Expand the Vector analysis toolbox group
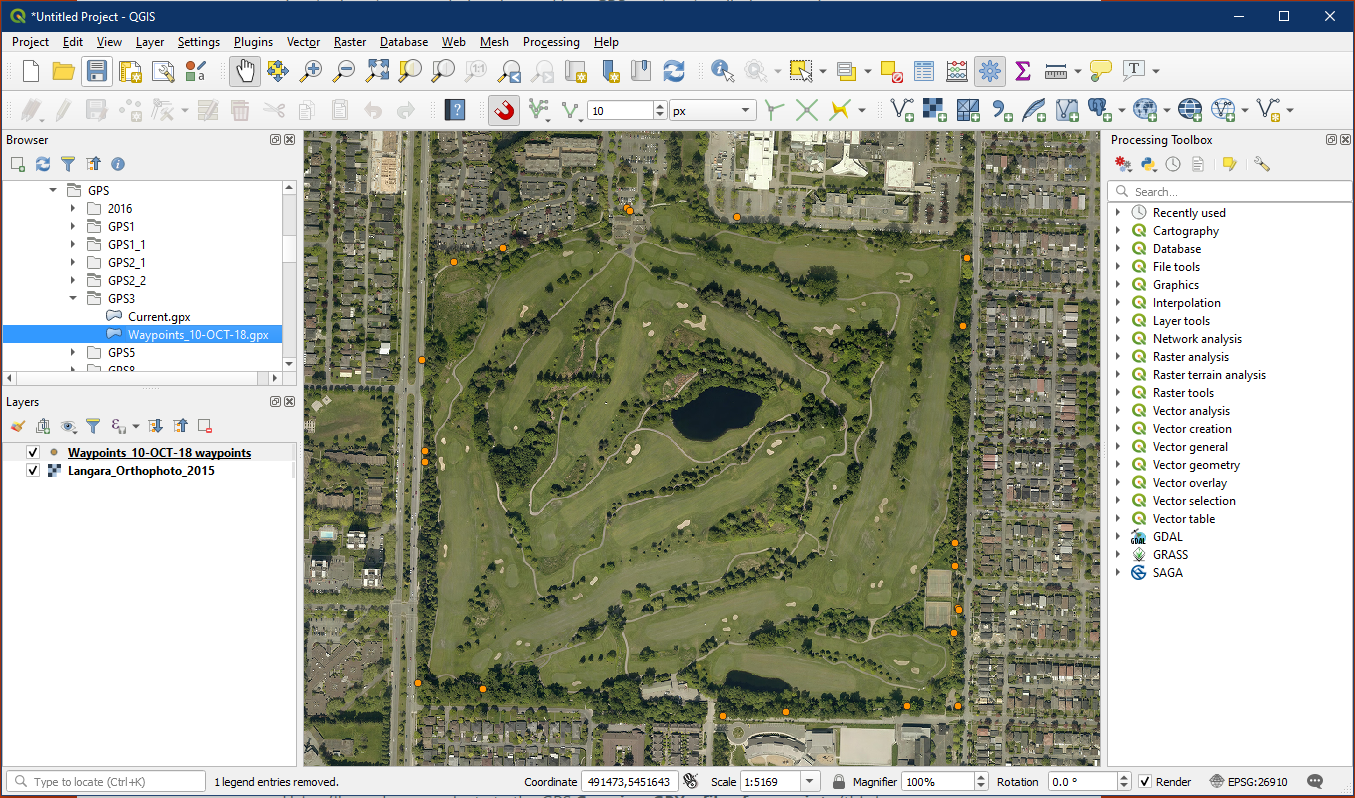 pos(1118,411)
